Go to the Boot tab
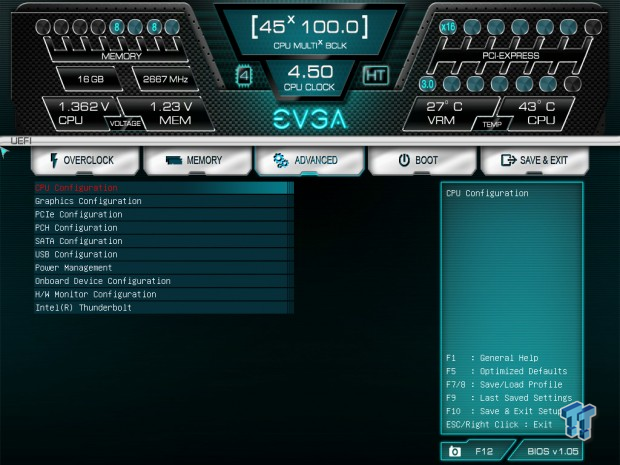The image size is (620, 465). pos(422,161)
